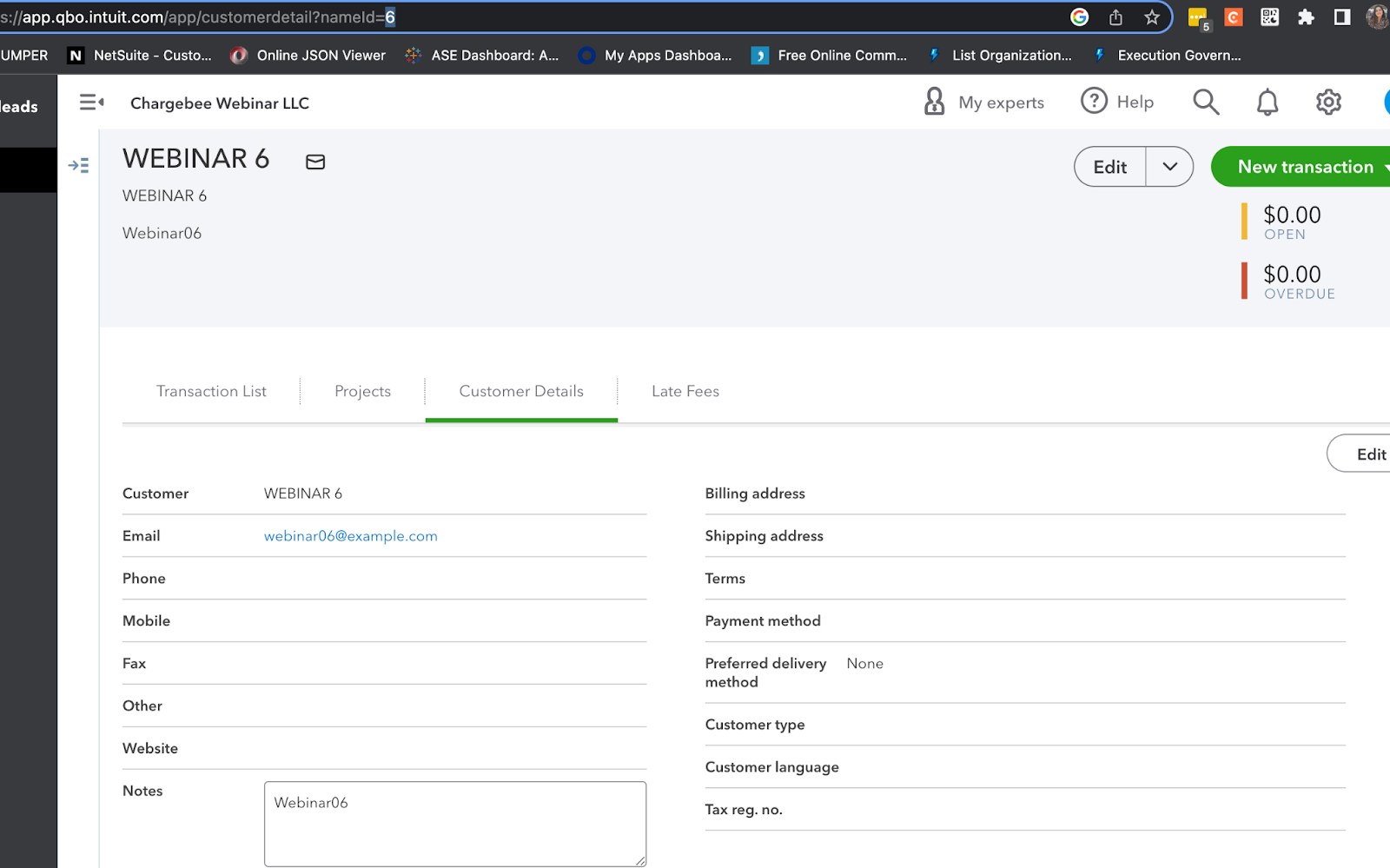Bookmark this page with star icon

(x=1152, y=17)
